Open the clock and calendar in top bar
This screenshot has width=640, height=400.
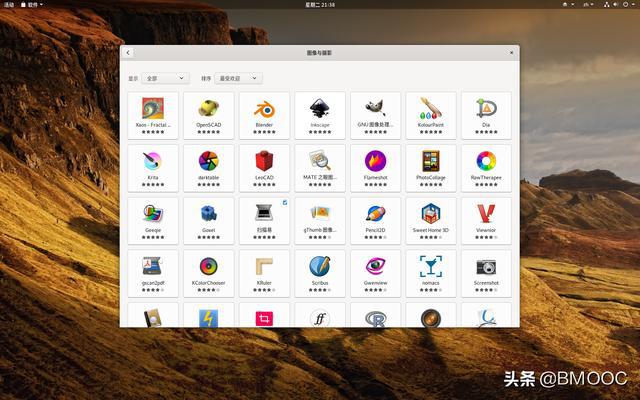click(320, 4)
